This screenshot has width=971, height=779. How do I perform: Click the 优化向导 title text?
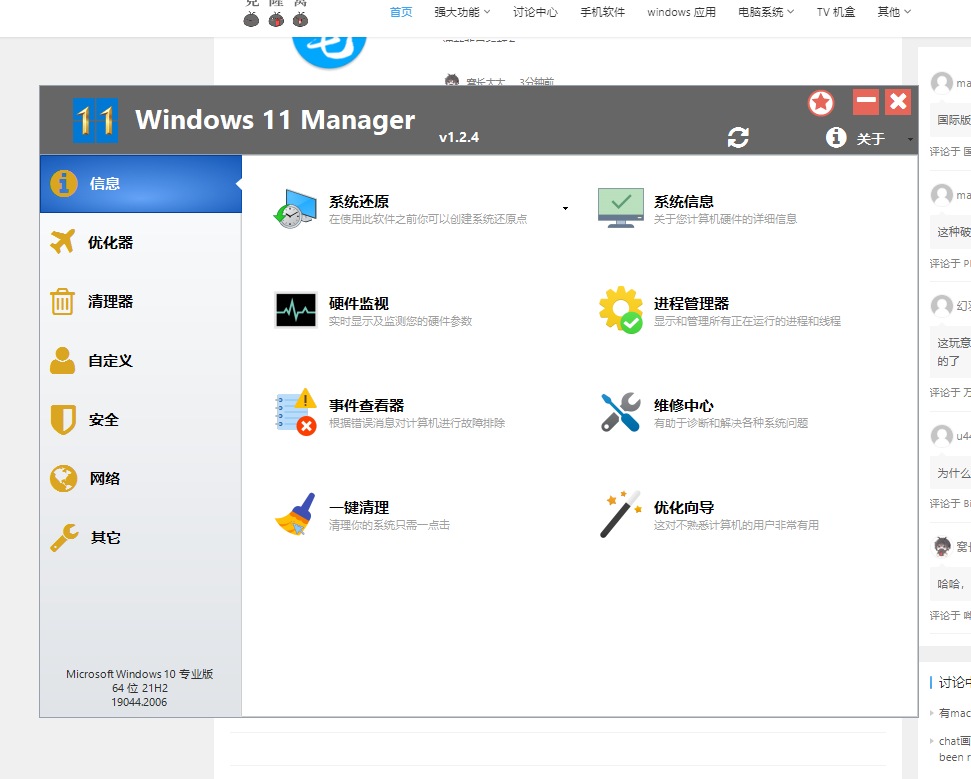684,508
